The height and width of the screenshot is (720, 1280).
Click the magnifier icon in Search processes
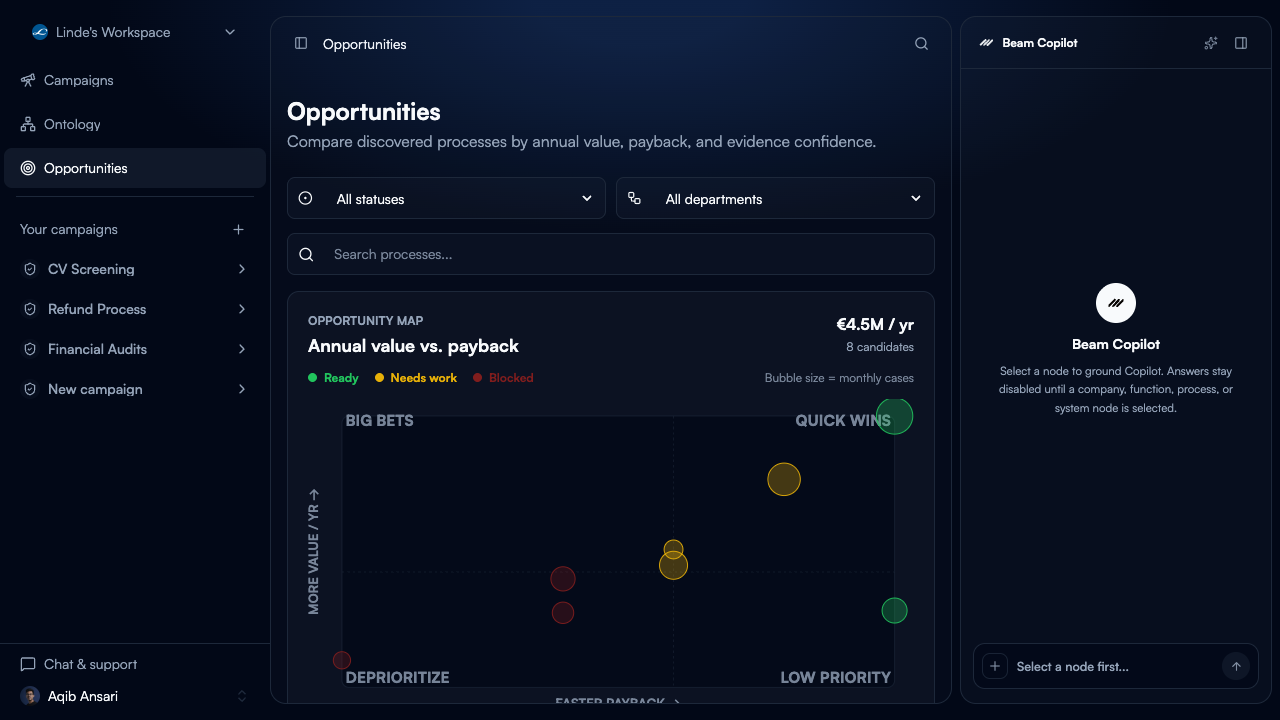(307, 254)
